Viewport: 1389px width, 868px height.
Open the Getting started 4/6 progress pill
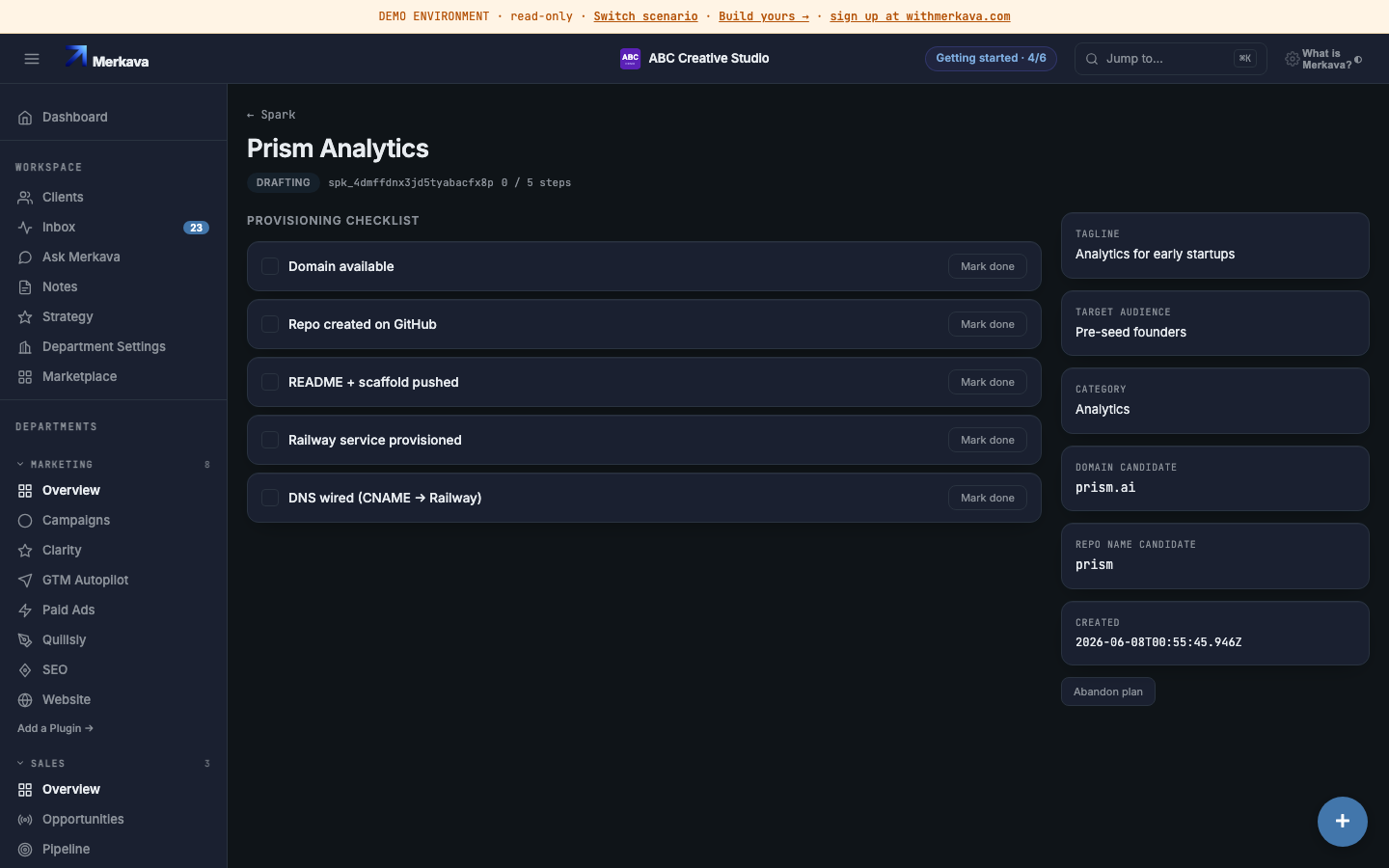991,59
